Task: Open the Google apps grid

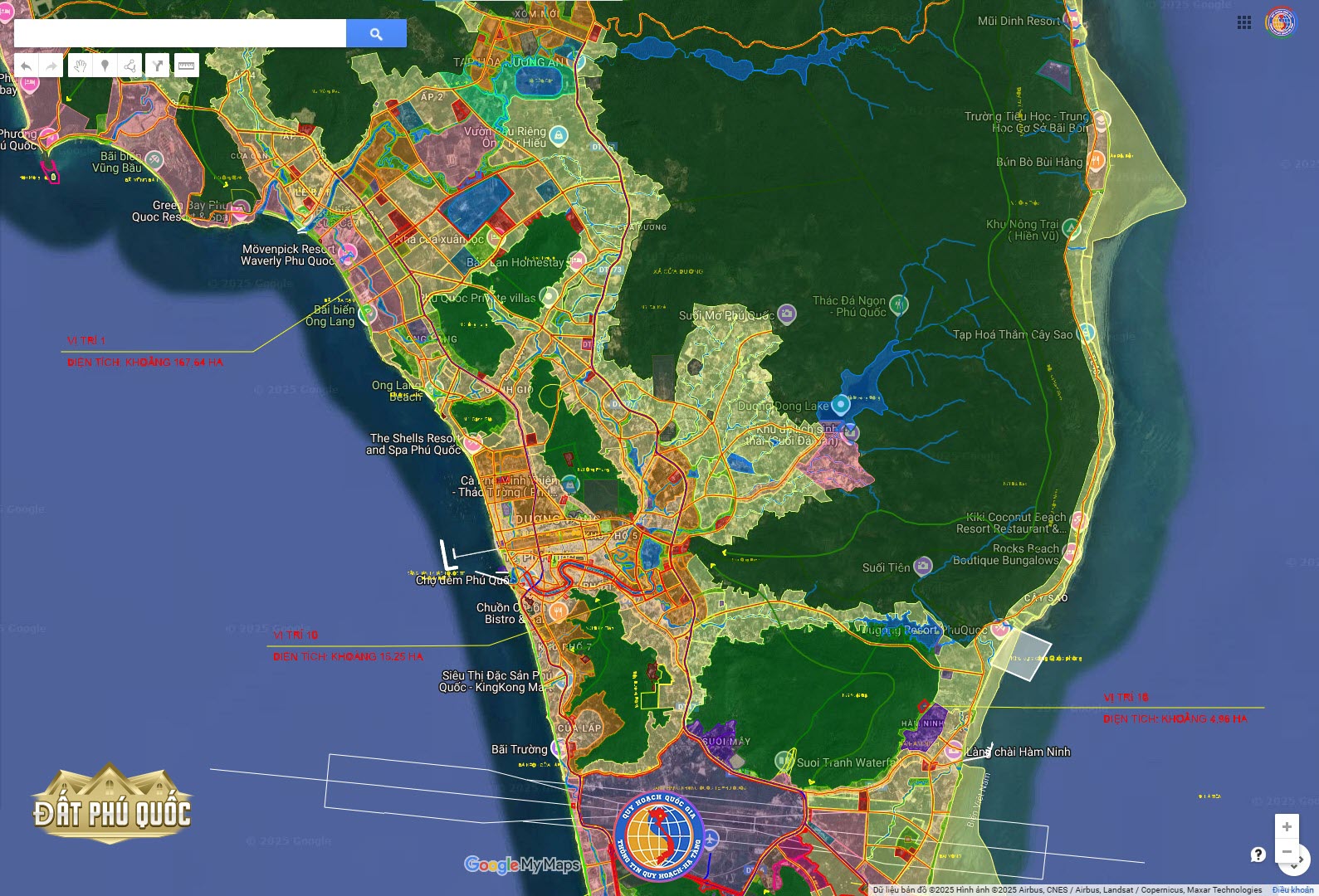Action: [x=1243, y=22]
